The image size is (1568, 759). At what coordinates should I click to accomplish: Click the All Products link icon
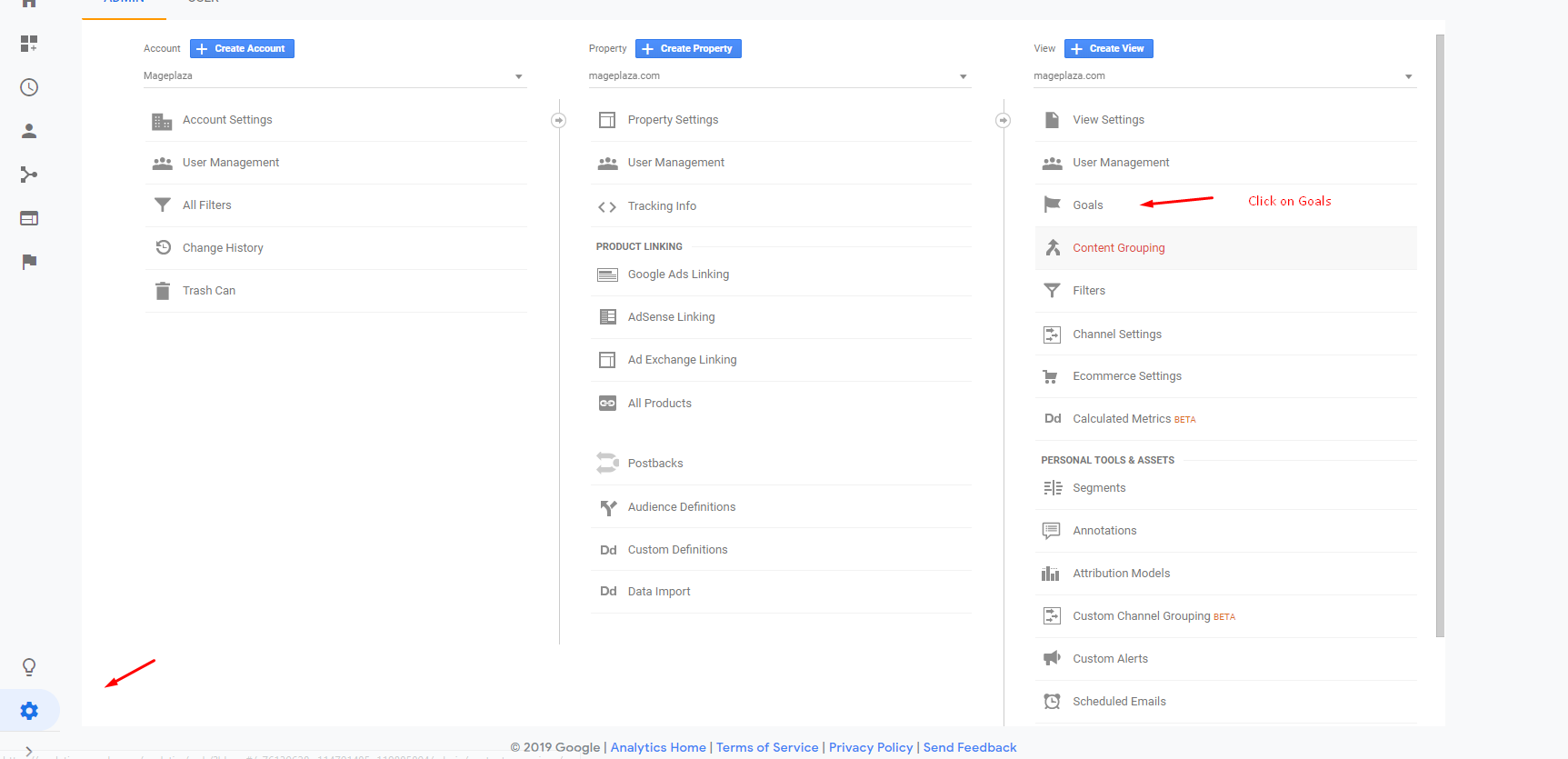coord(607,404)
